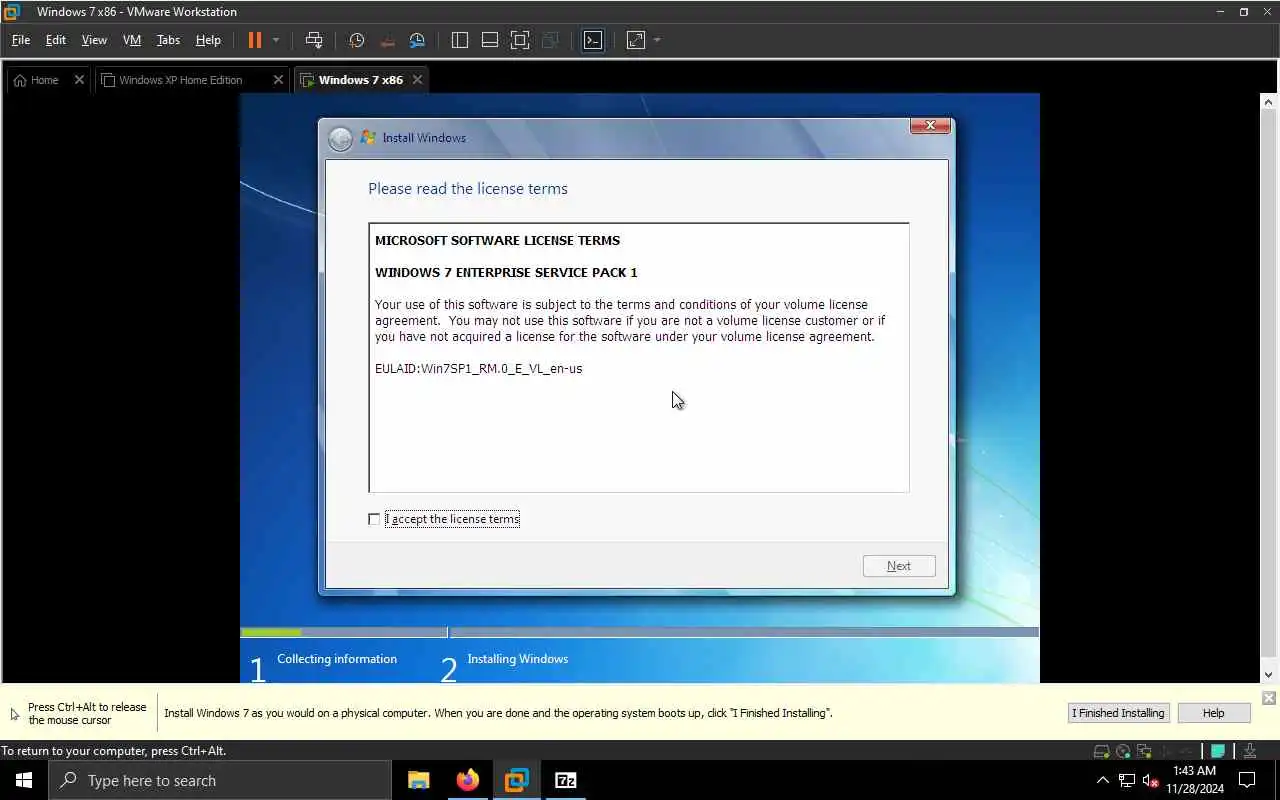The width and height of the screenshot is (1280, 800).
Task: Open the power options dropdown beside Pause
Action: coord(276,40)
